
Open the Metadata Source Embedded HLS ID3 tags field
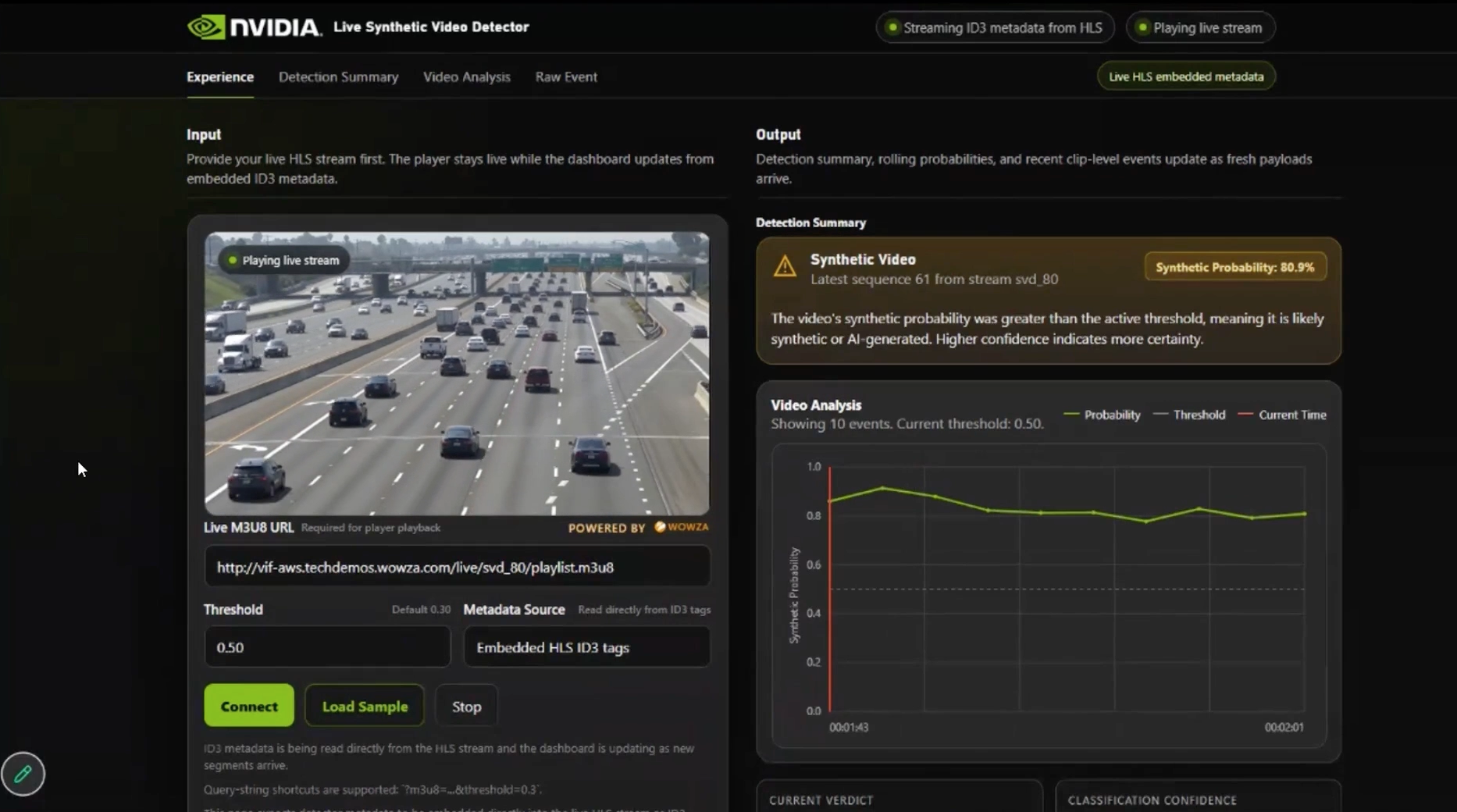tap(587, 647)
